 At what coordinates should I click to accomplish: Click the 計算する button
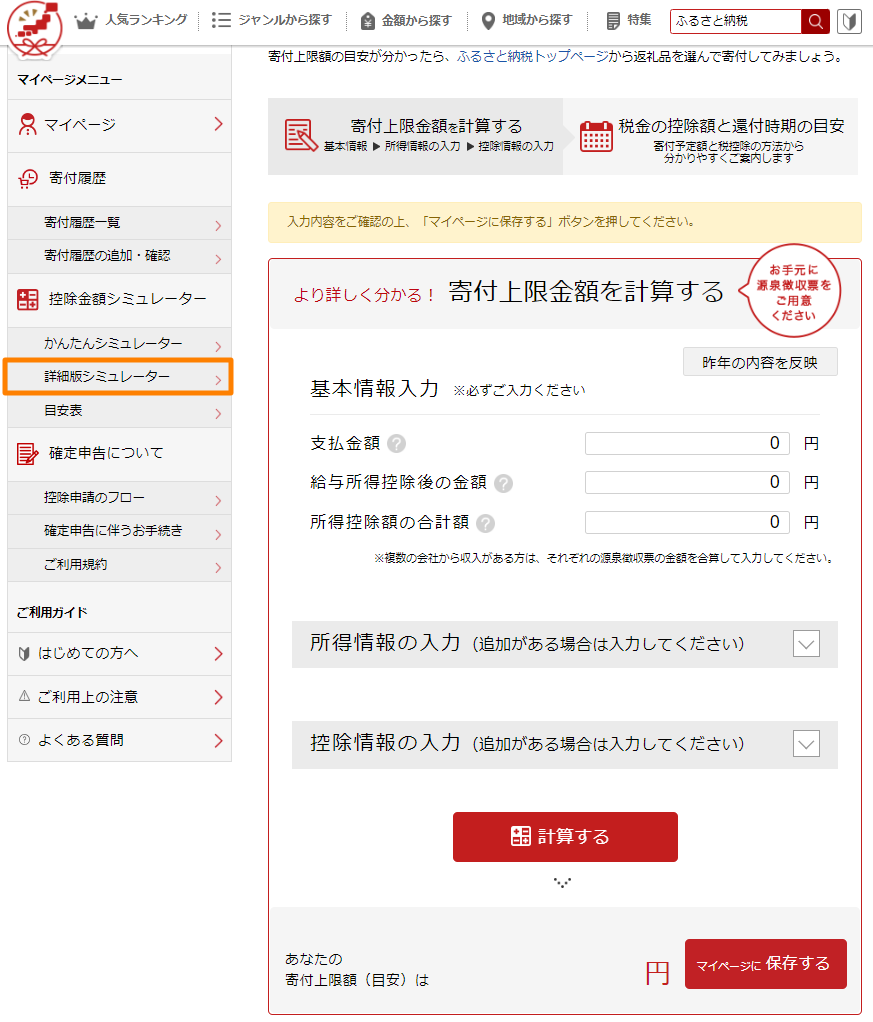pyautogui.click(x=565, y=837)
